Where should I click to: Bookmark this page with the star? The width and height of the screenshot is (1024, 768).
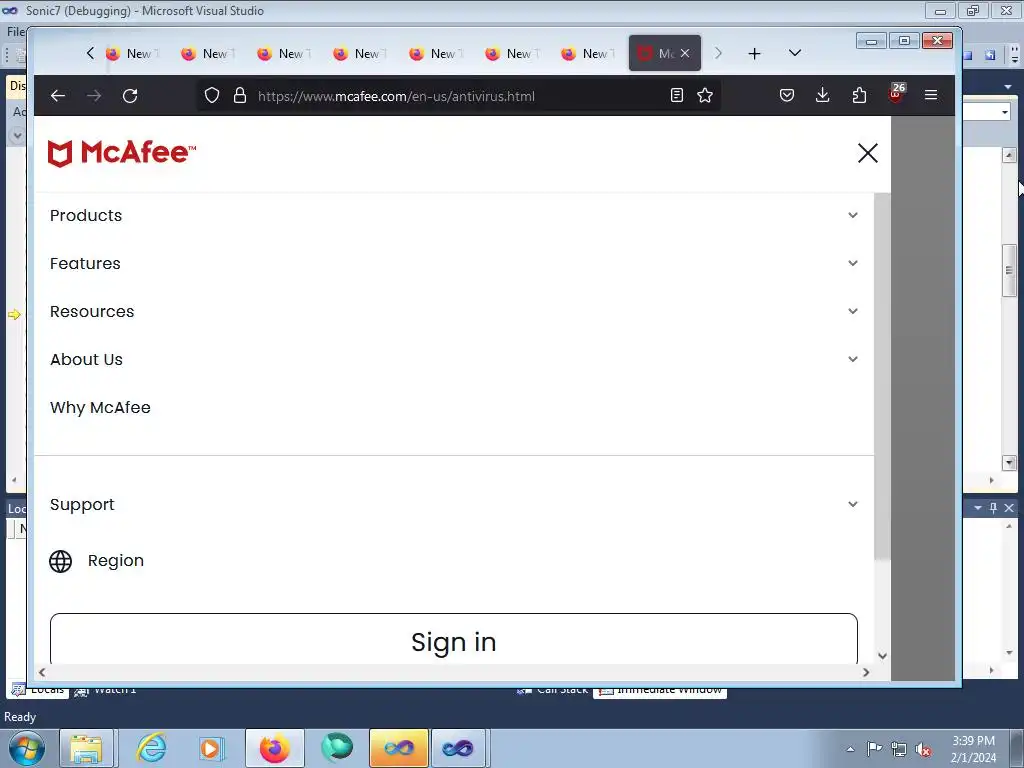click(705, 95)
